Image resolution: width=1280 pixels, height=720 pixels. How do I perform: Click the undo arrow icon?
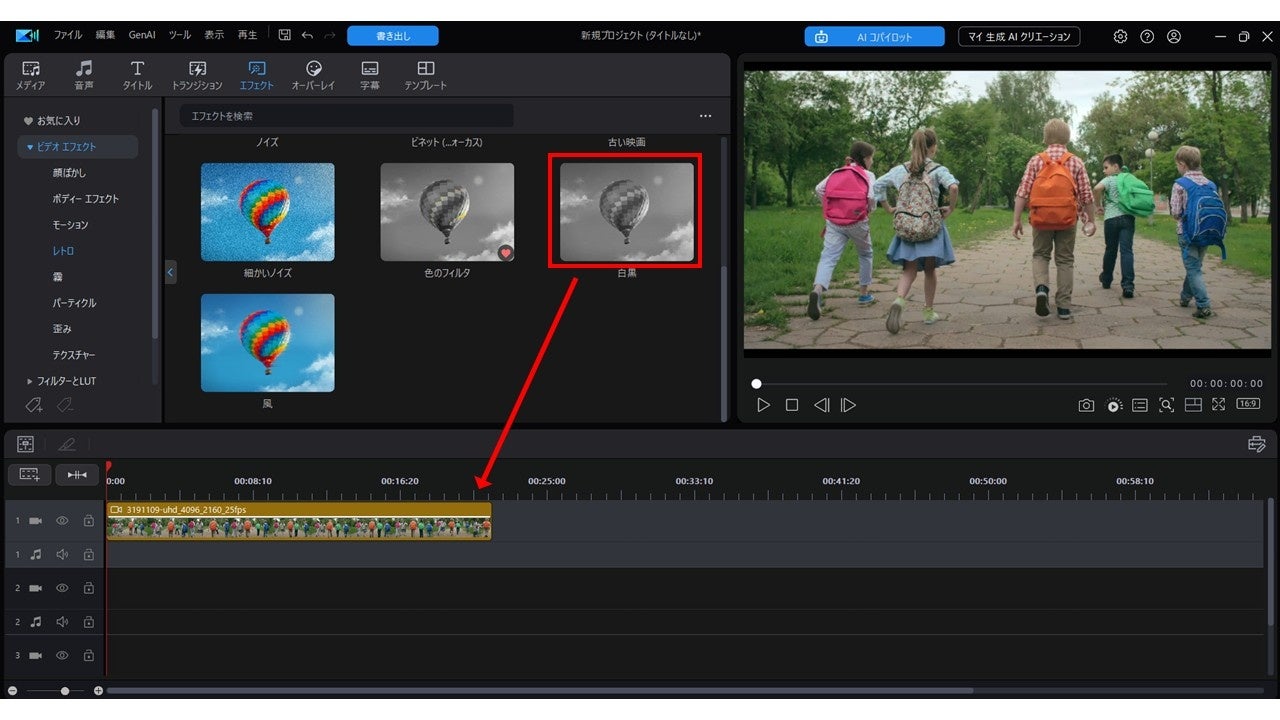coord(307,35)
